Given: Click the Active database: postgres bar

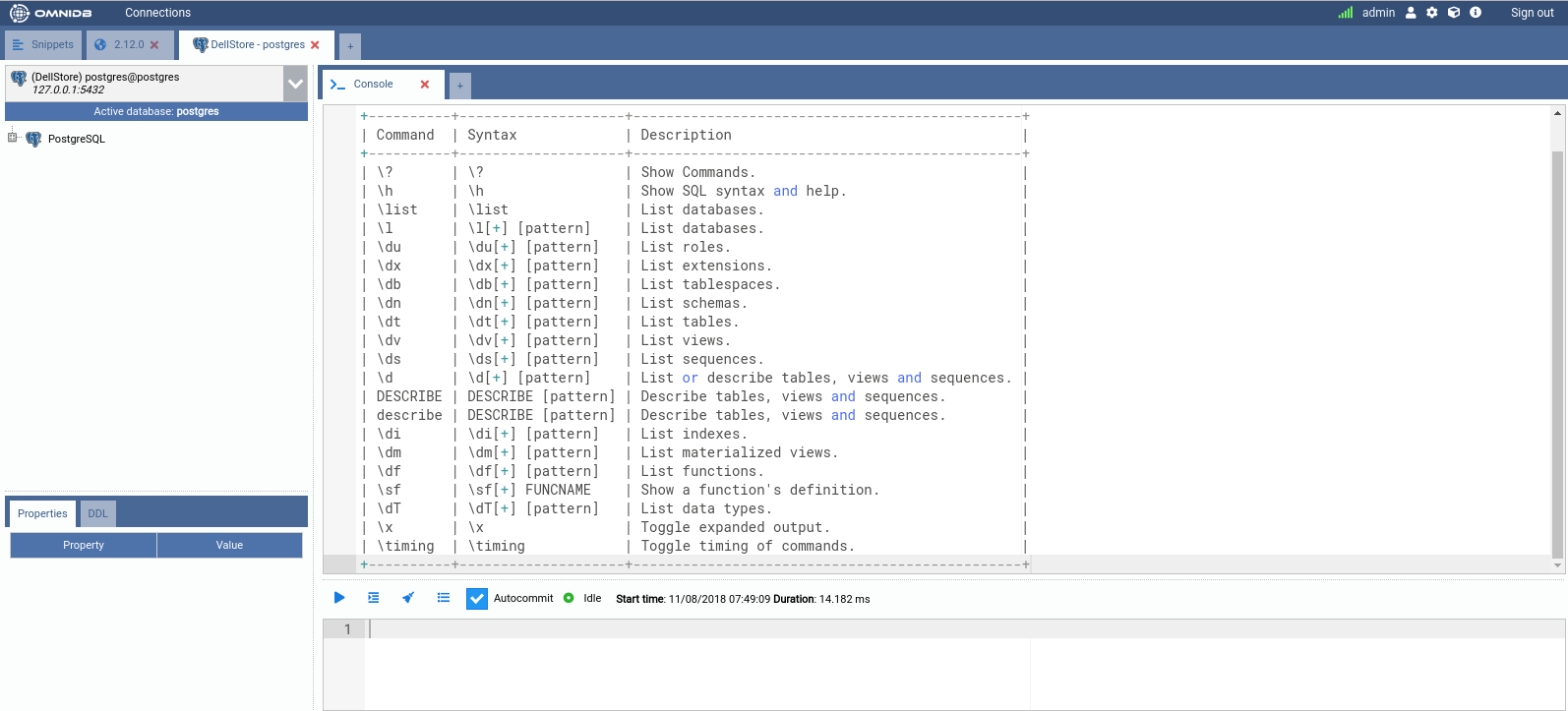Looking at the screenshot, I should coord(156,111).
